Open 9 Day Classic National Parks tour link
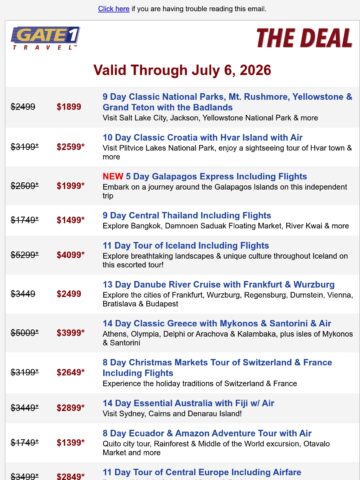360x480 pixels. 227,102
